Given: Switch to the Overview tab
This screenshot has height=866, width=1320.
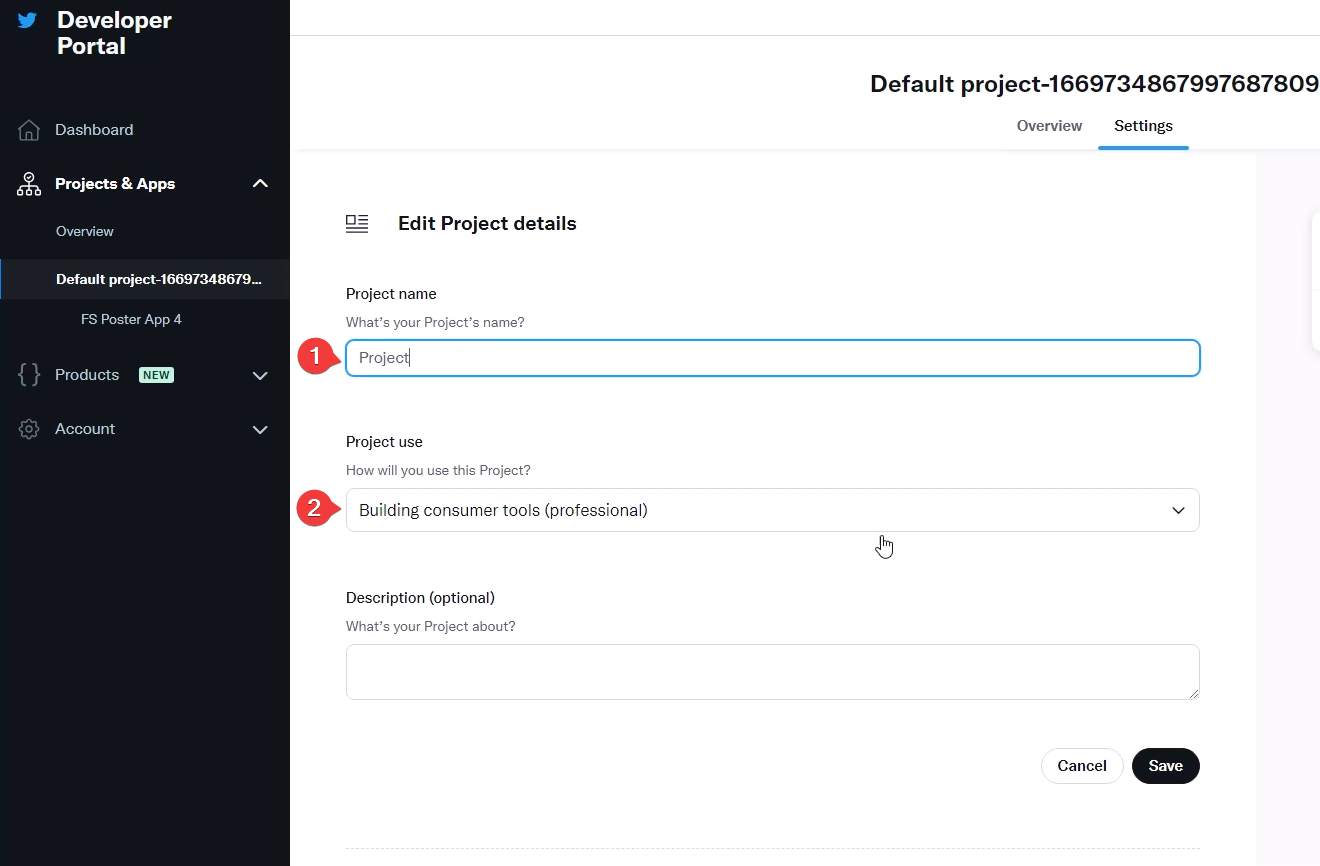Looking at the screenshot, I should pos(1049,126).
